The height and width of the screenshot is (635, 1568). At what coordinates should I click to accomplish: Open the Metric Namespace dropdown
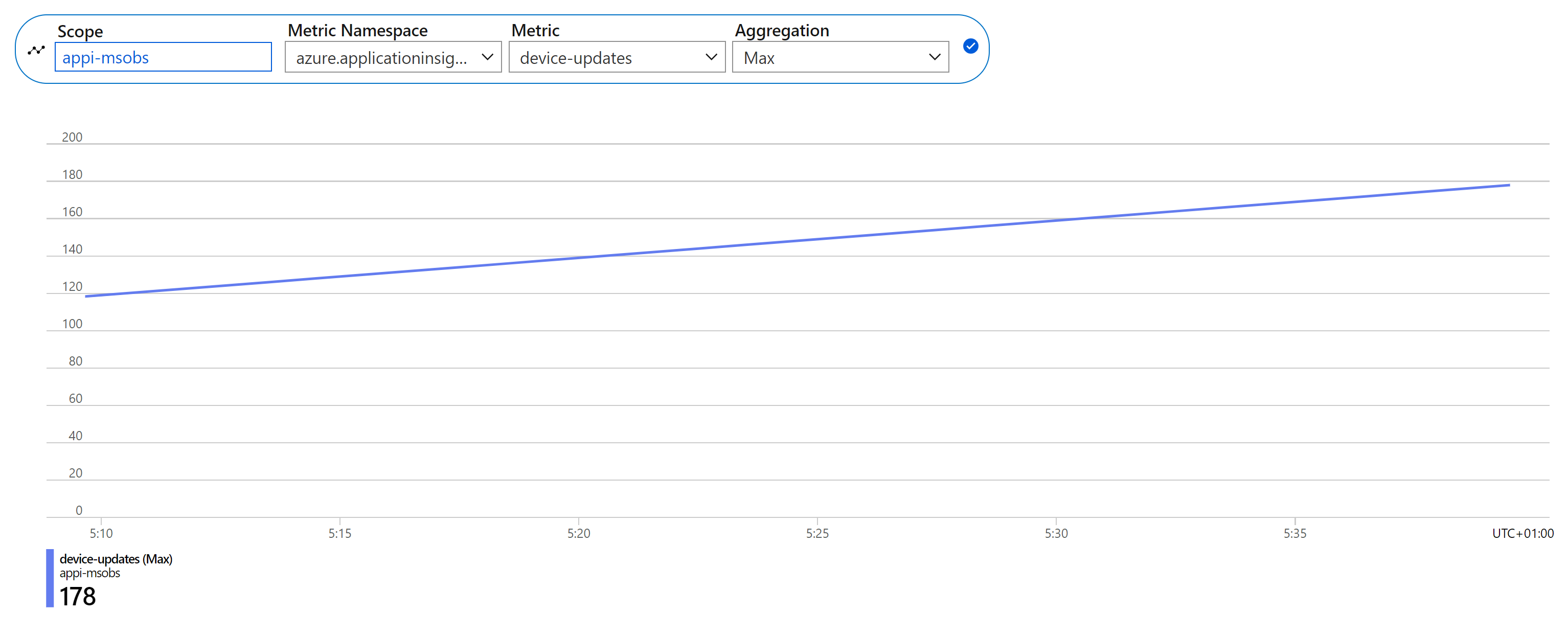[x=393, y=57]
